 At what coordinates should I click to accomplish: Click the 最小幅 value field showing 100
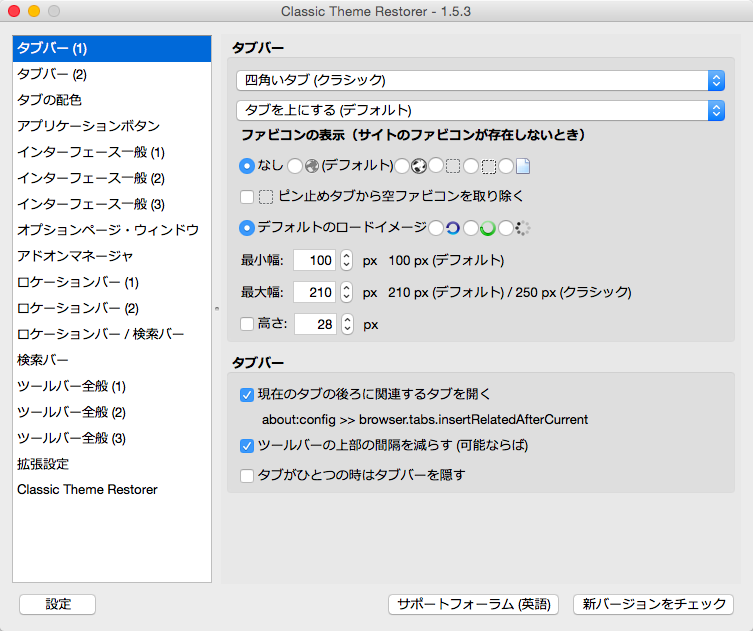[315, 260]
